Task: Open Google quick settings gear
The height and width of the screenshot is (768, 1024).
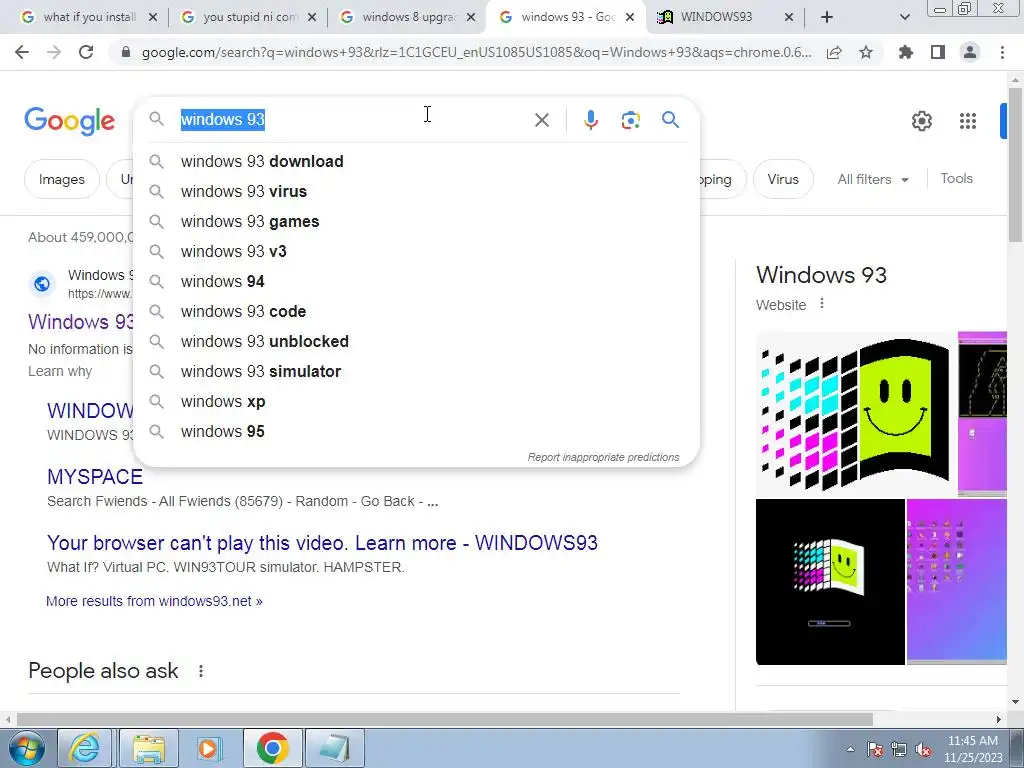Action: tap(921, 121)
